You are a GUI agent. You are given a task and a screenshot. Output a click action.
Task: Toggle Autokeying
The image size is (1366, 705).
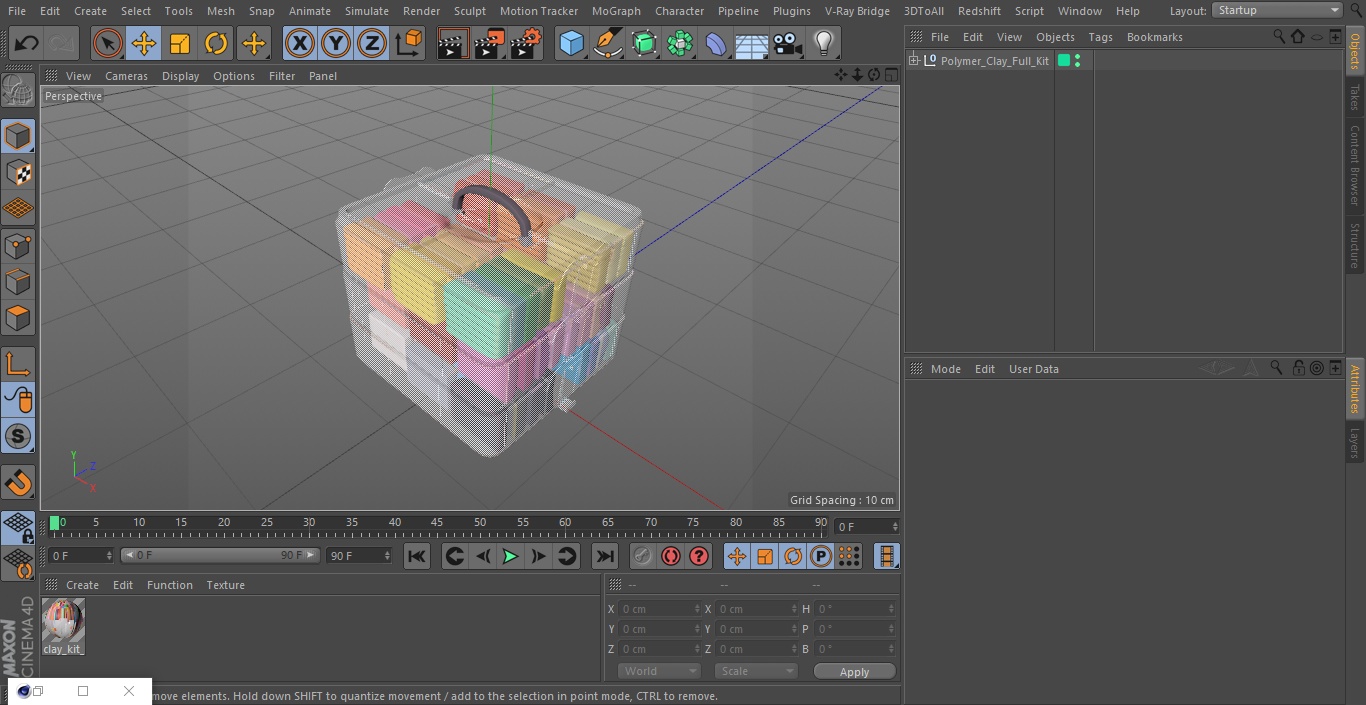671,556
